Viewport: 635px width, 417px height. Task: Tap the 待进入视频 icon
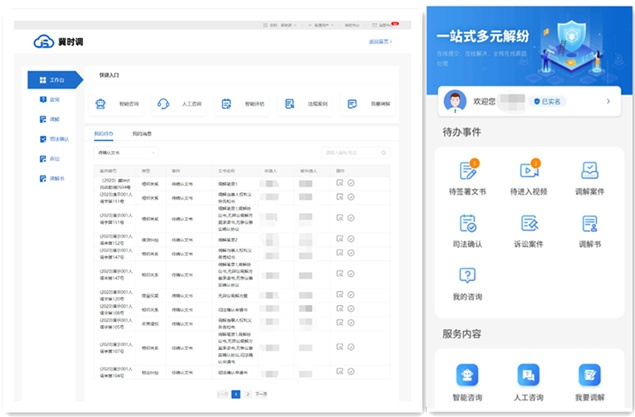[528, 172]
